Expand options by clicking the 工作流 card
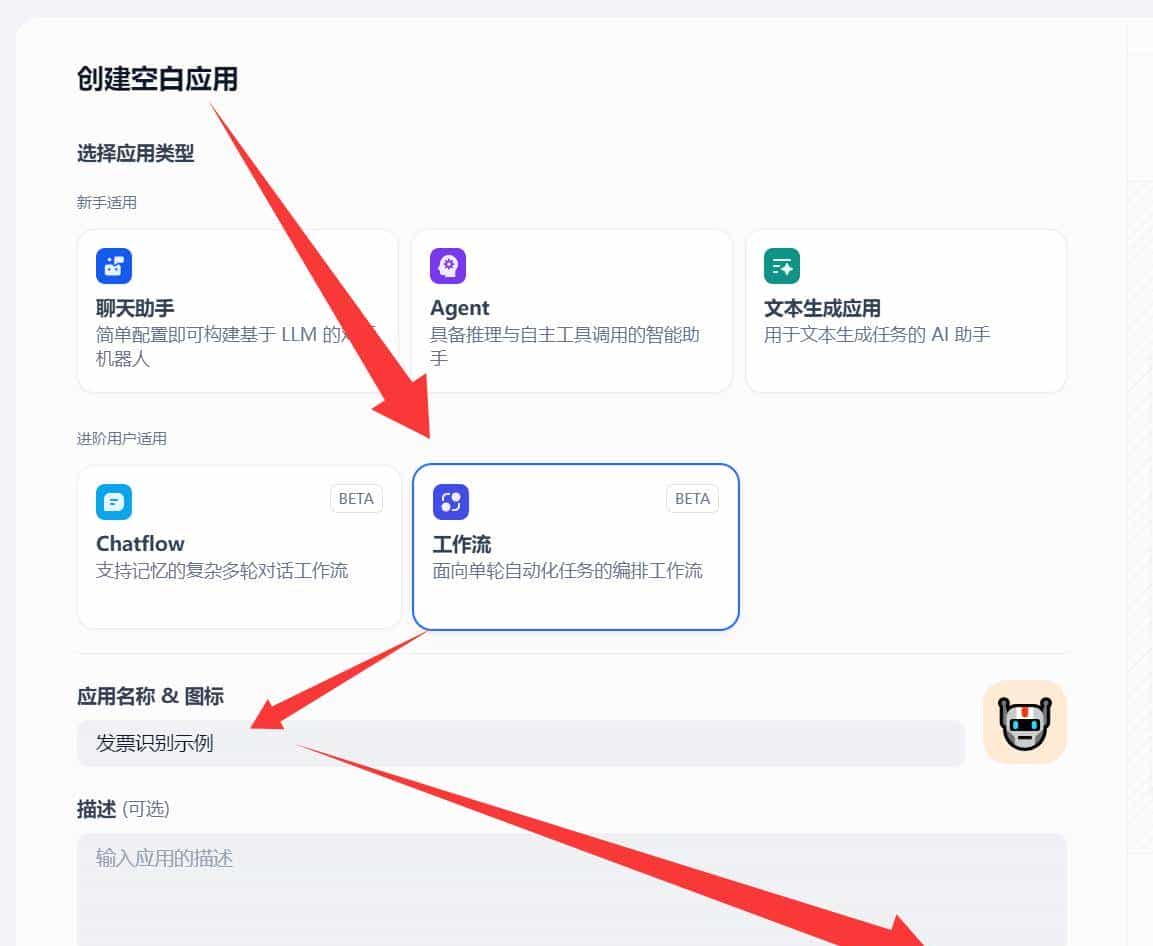The width and height of the screenshot is (1153, 946). [x=575, y=546]
